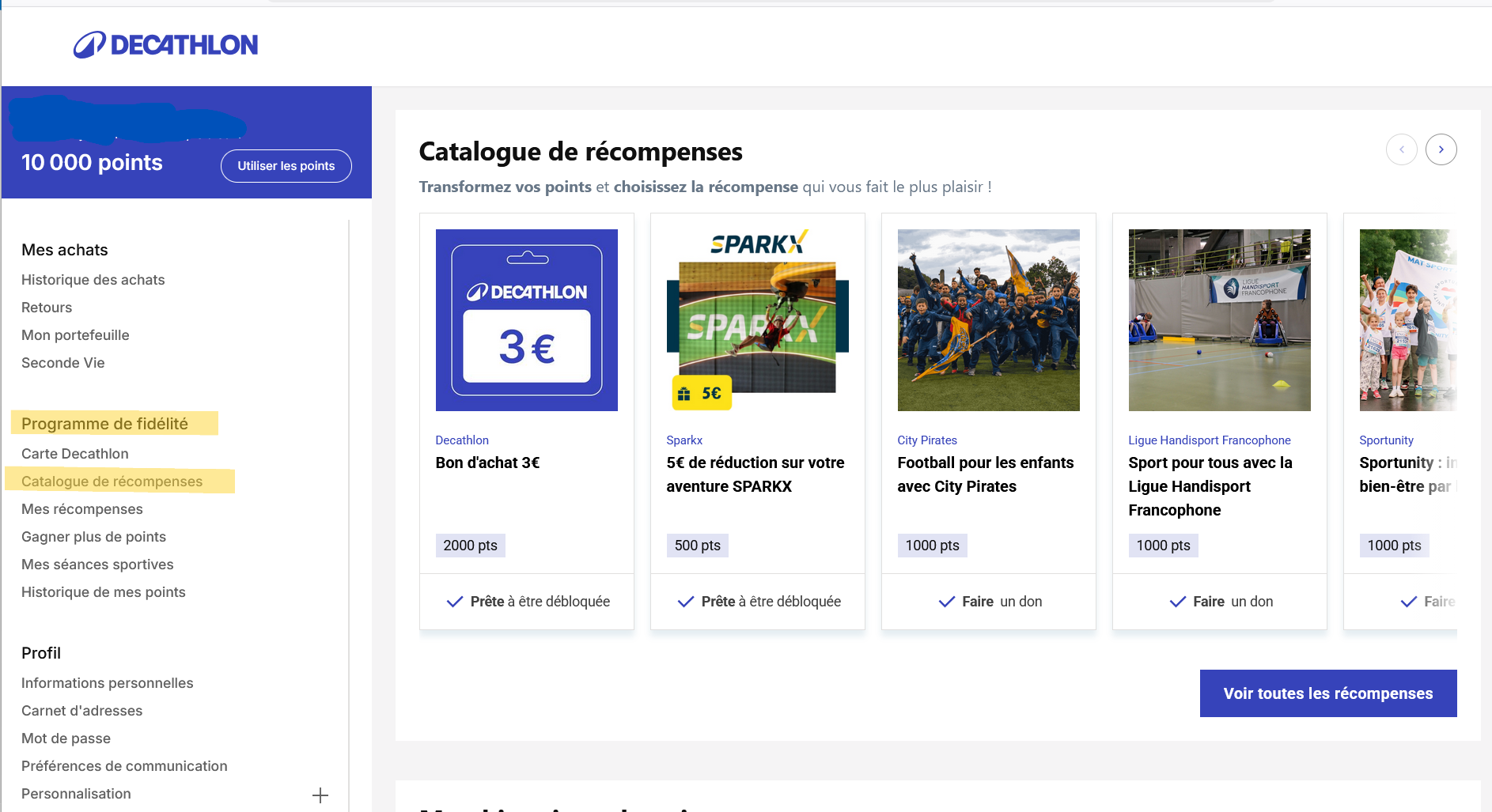Click the Decathlon logo in the header
Viewport: 1492px width, 812px height.
tap(166, 45)
